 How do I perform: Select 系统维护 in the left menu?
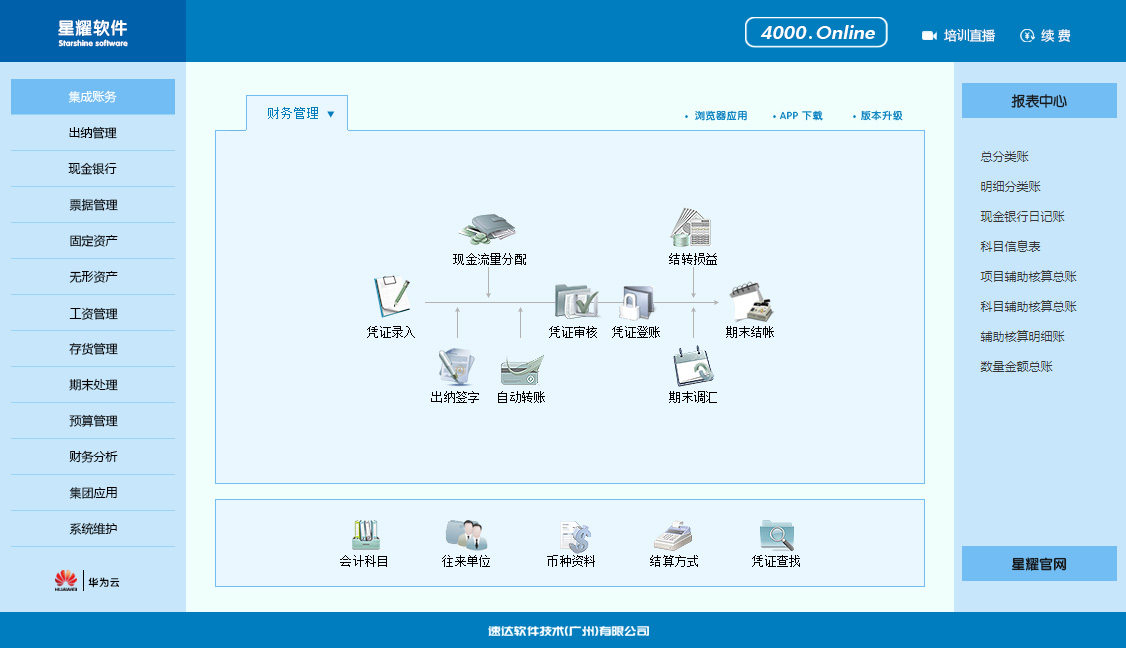point(93,529)
